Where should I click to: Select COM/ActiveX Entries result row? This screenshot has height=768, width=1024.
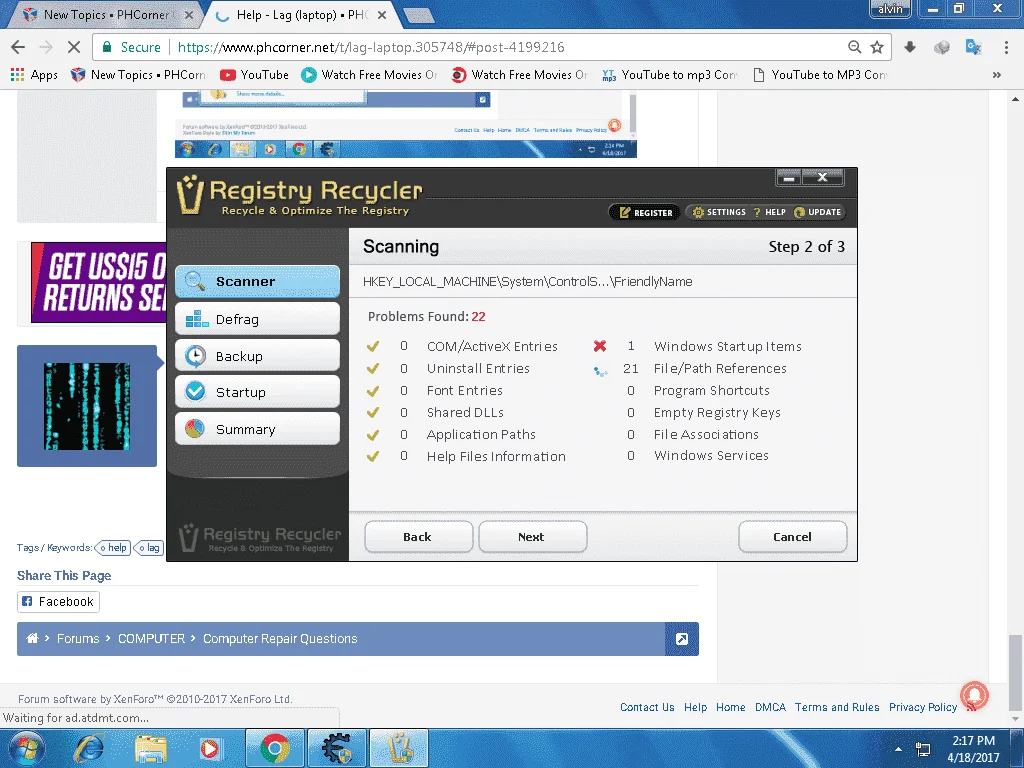point(462,346)
